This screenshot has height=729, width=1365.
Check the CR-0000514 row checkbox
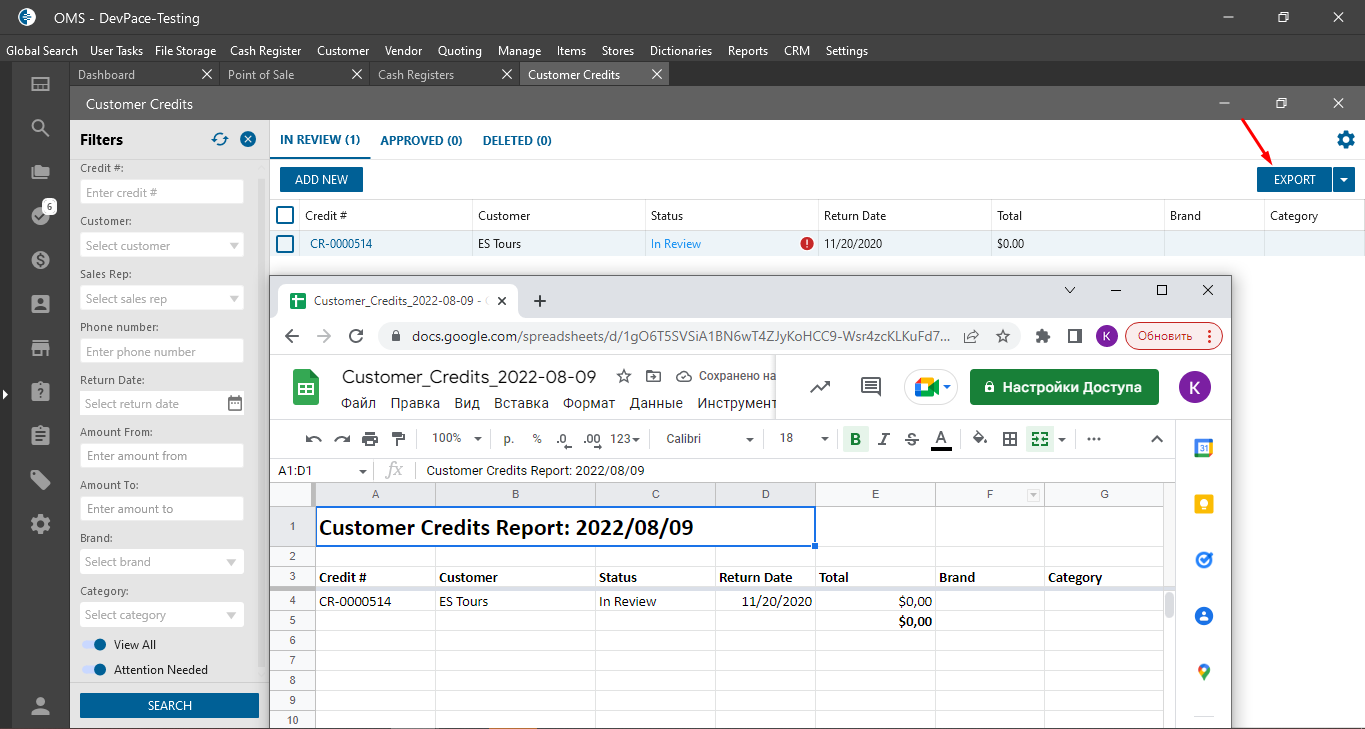point(285,244)
